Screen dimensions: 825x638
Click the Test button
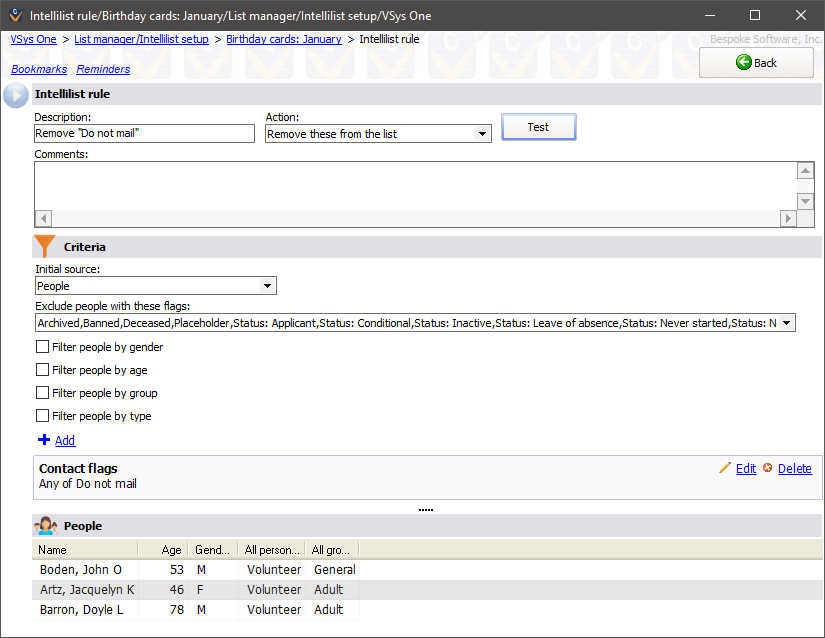coord(538,127)
